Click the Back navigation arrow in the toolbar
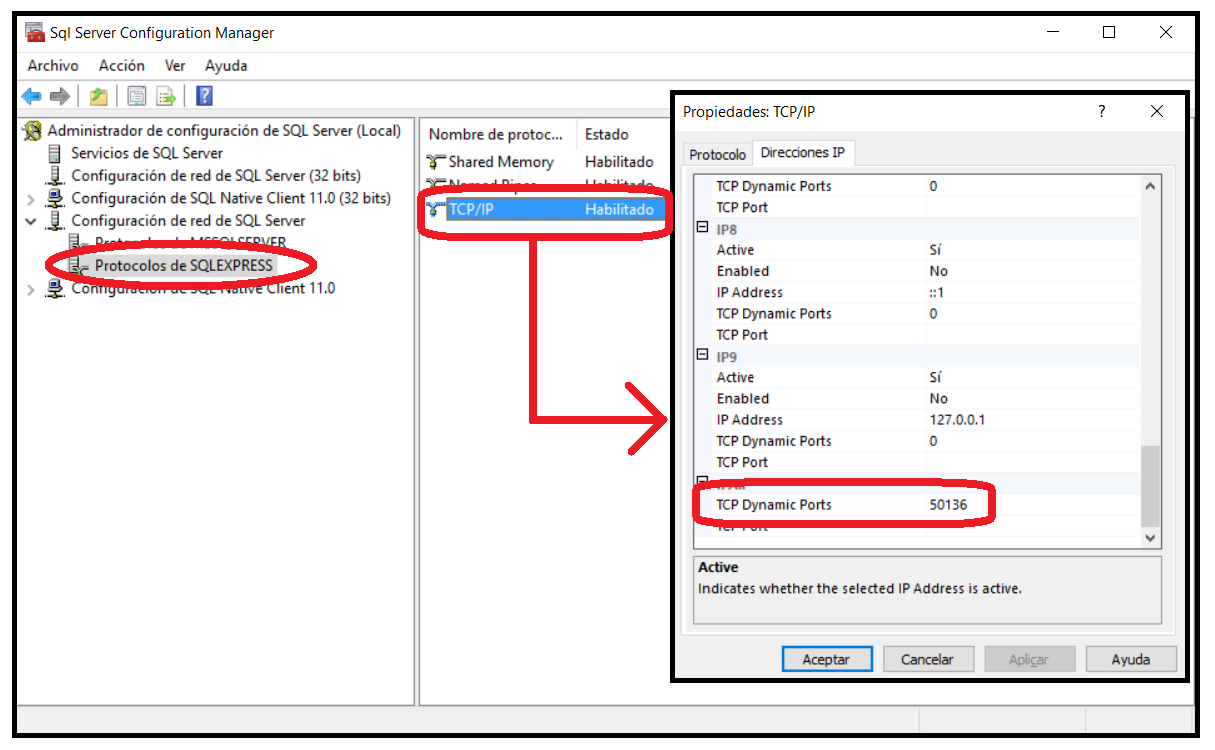 (x=31, y=96)
